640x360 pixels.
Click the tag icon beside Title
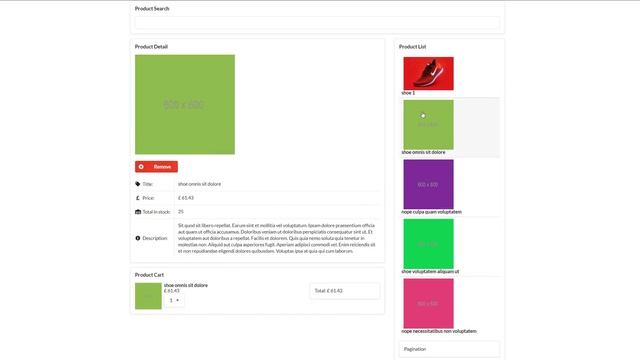pos(138,184)
